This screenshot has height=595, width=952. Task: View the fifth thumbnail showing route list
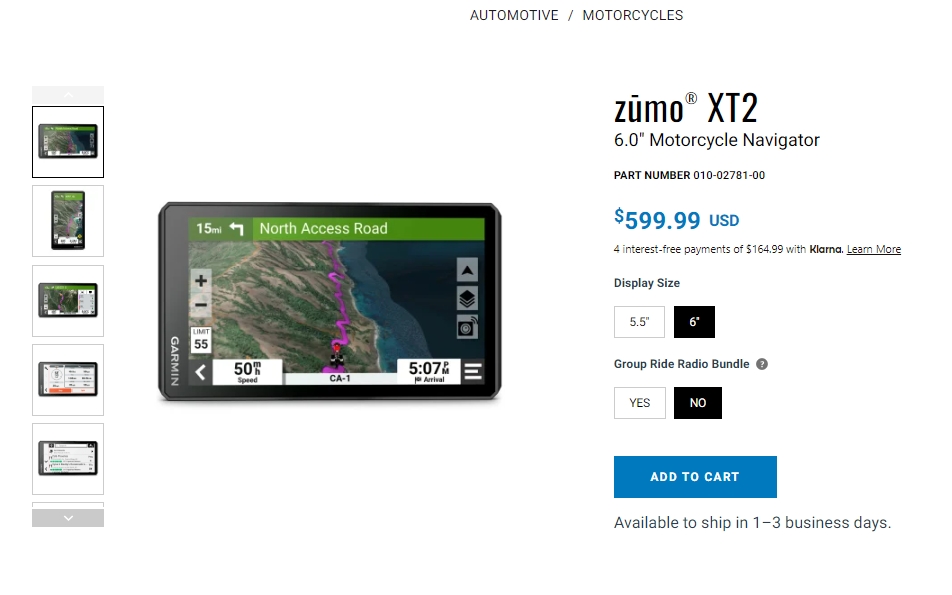(x=68, y=459)
